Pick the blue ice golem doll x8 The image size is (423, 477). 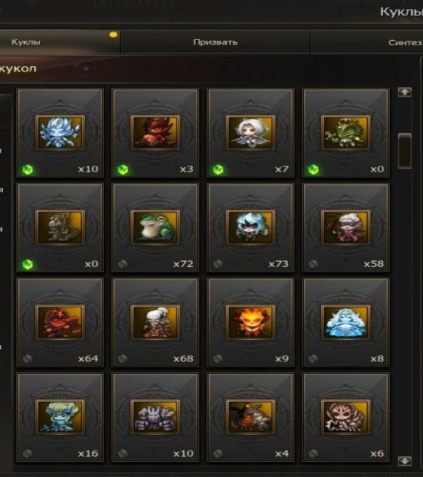point(346,322)
